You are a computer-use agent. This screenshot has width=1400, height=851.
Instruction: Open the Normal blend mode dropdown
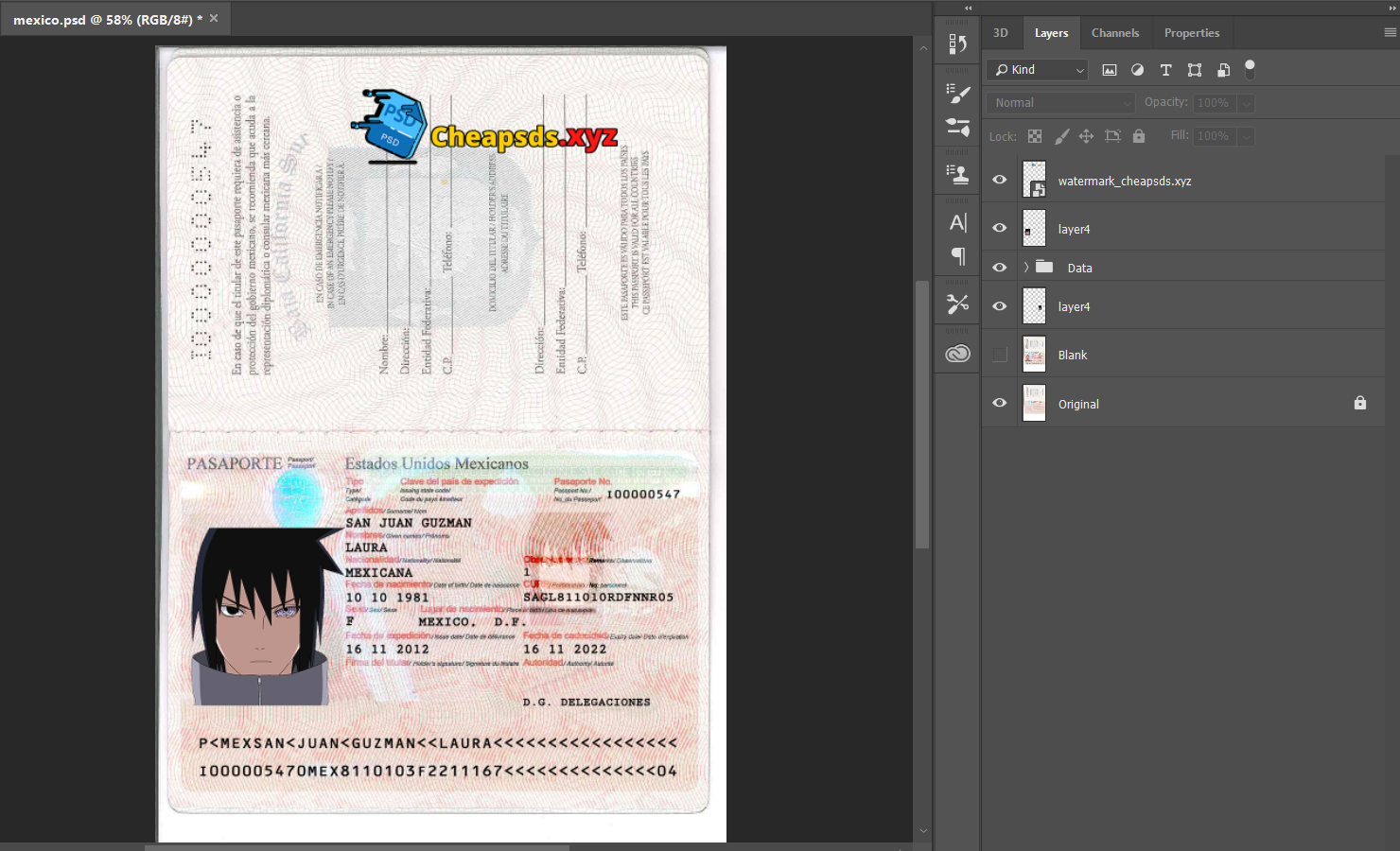(x=1059, y=103)
